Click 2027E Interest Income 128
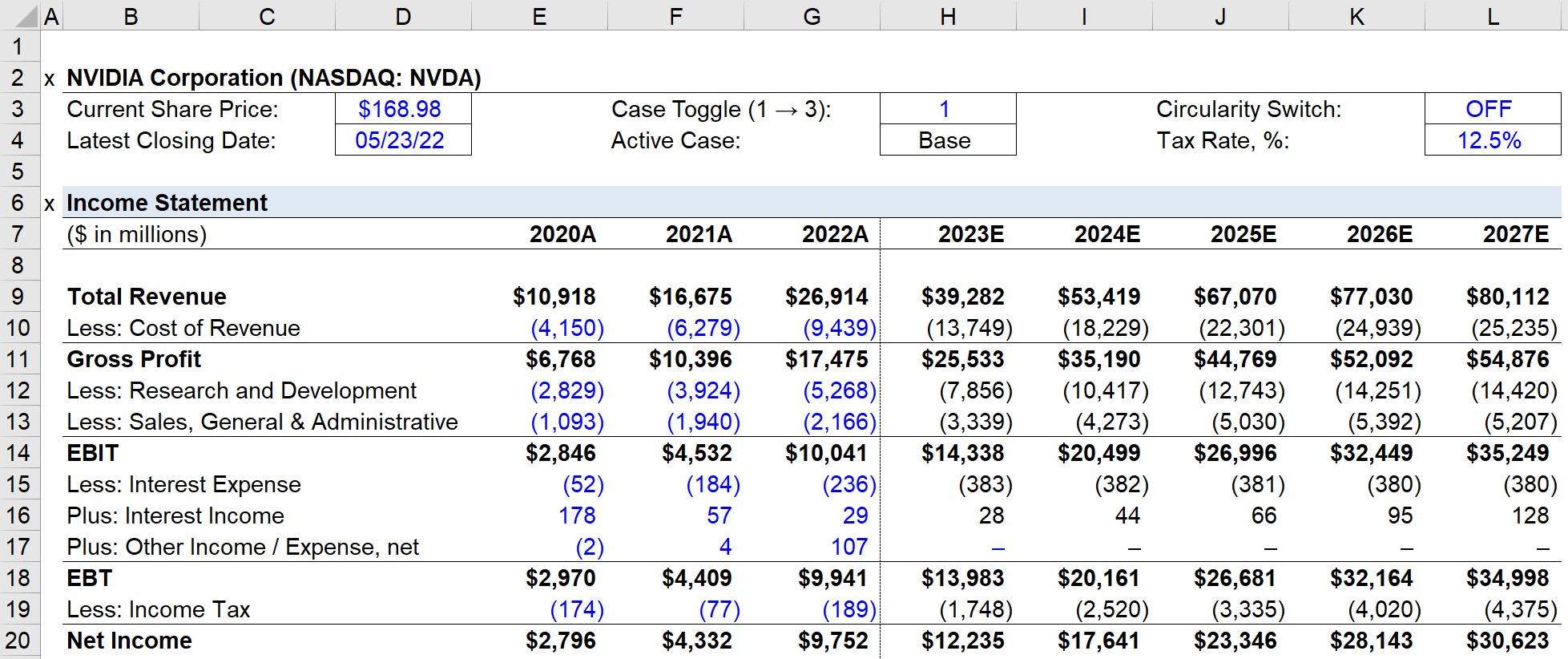 coord(1530,515)
